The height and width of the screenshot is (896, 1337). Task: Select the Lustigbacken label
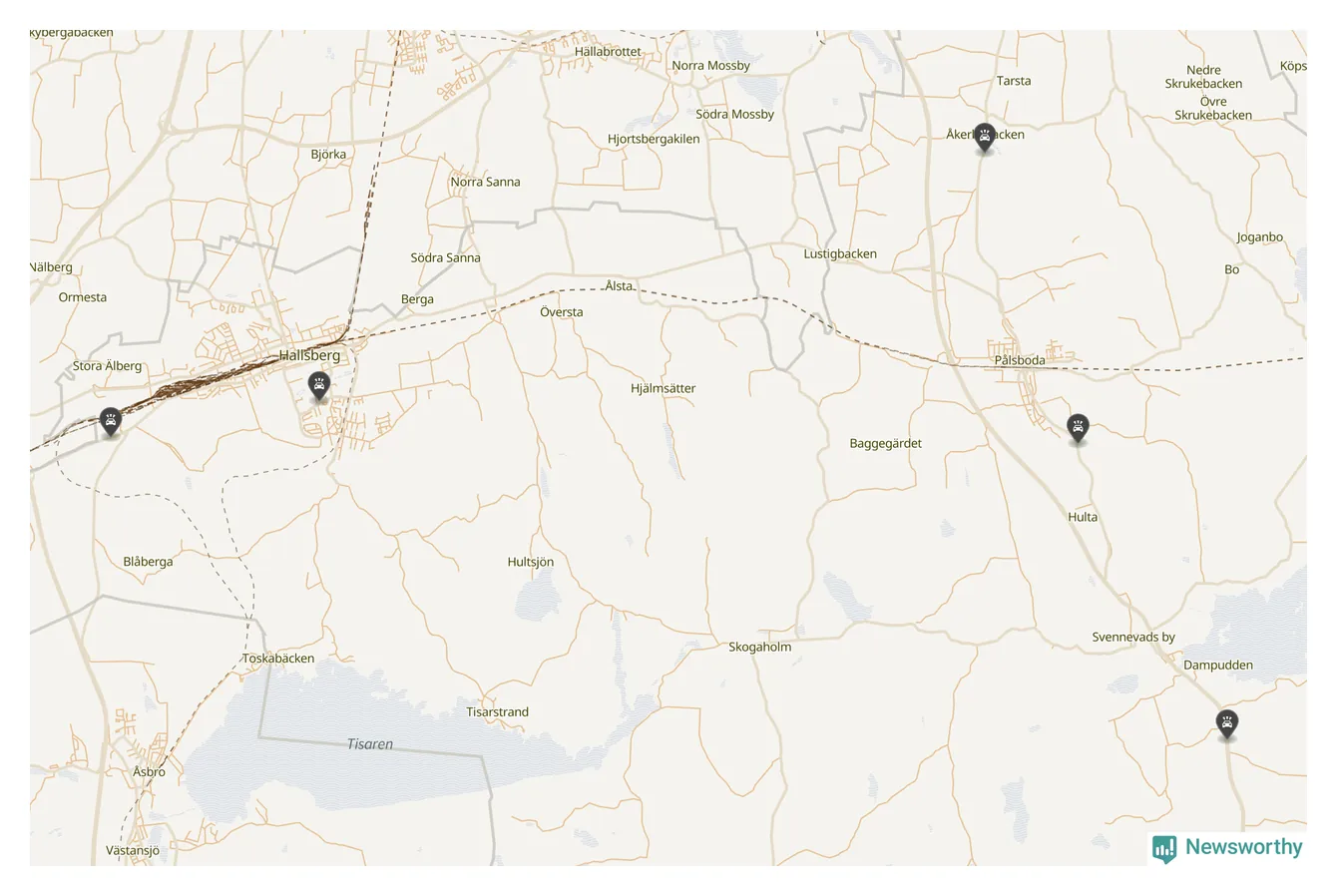(840, 253)
